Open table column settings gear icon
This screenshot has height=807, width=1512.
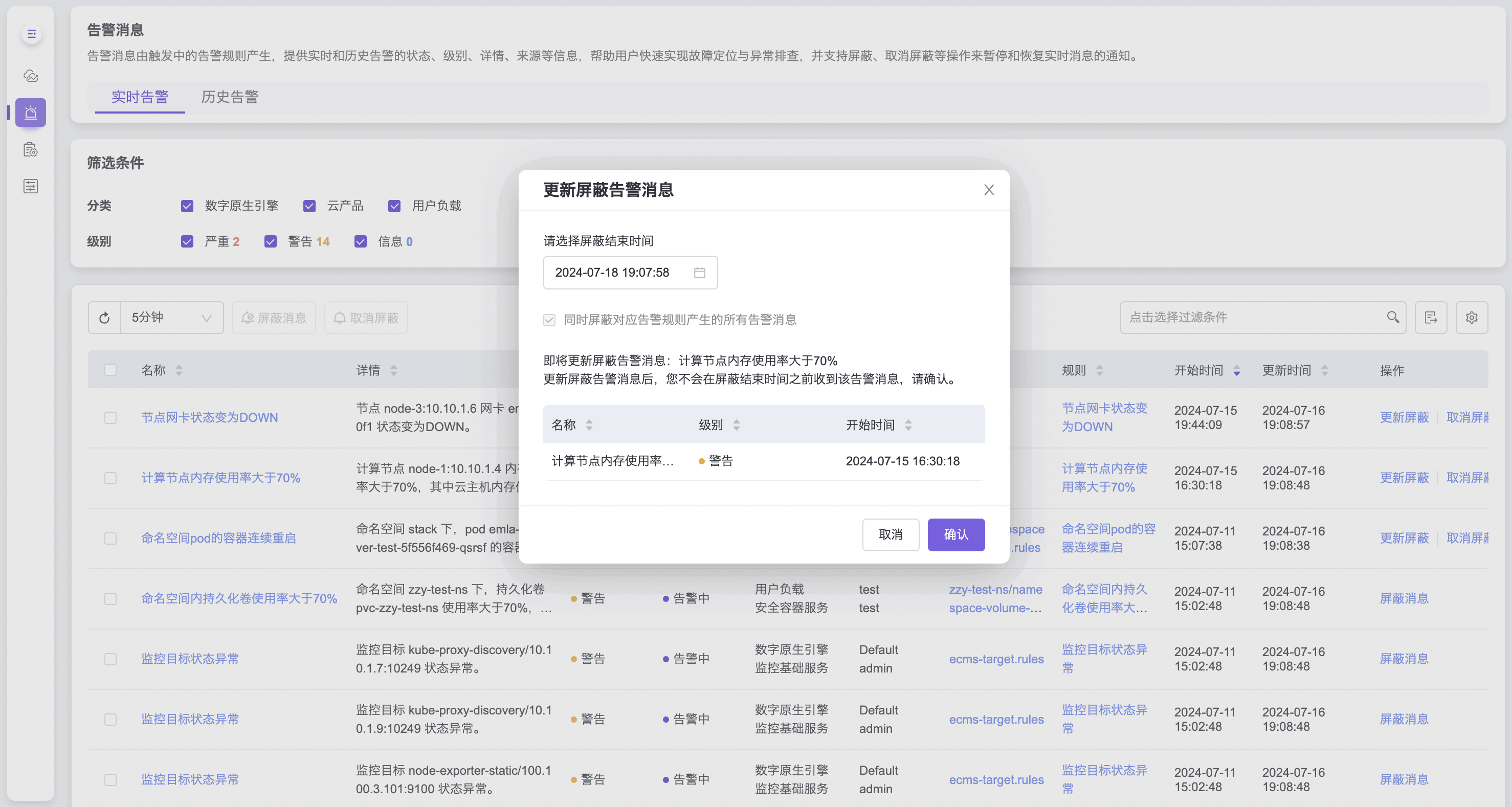pyautogui.click(x=1471, y=318)
